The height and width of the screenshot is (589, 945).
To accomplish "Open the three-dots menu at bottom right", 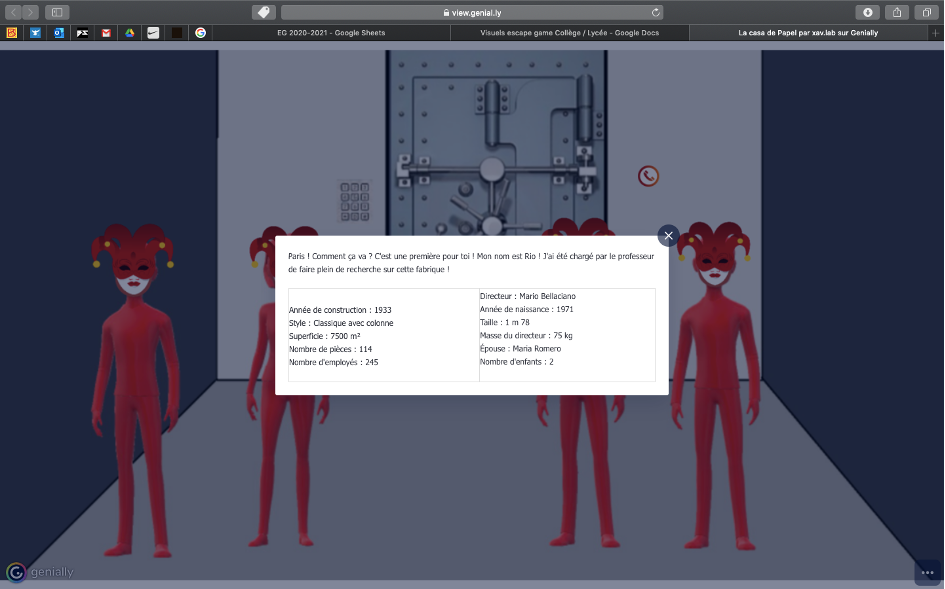I will coord(928,573).
